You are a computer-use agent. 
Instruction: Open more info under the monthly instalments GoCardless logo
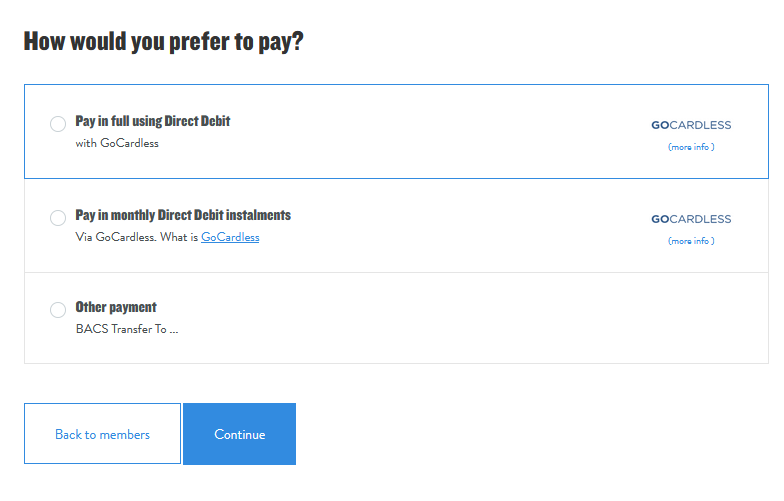(691, 241)
